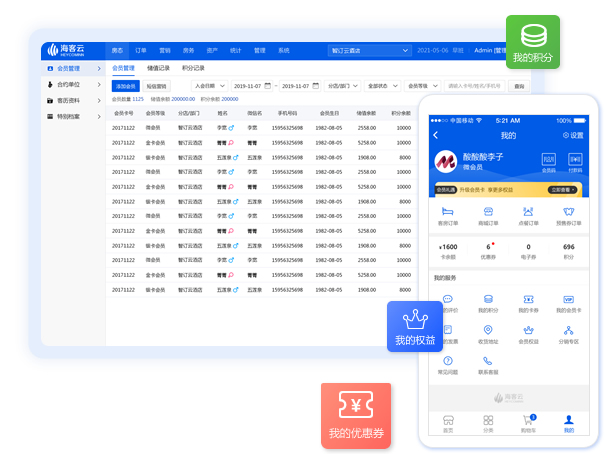
Task: Tap the 首页 home icon in bottom bar
Action: [448, 421]
